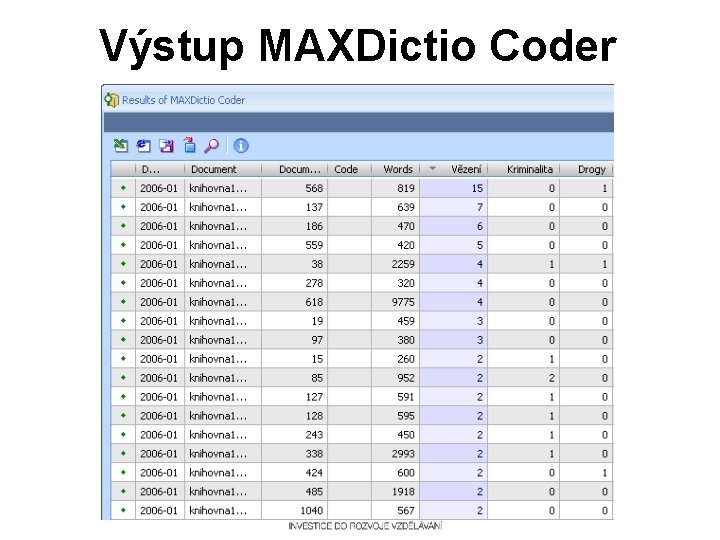Select the Vězení value 7
The width and height of the screenshot is (720, 540).
tap(454, 207)
